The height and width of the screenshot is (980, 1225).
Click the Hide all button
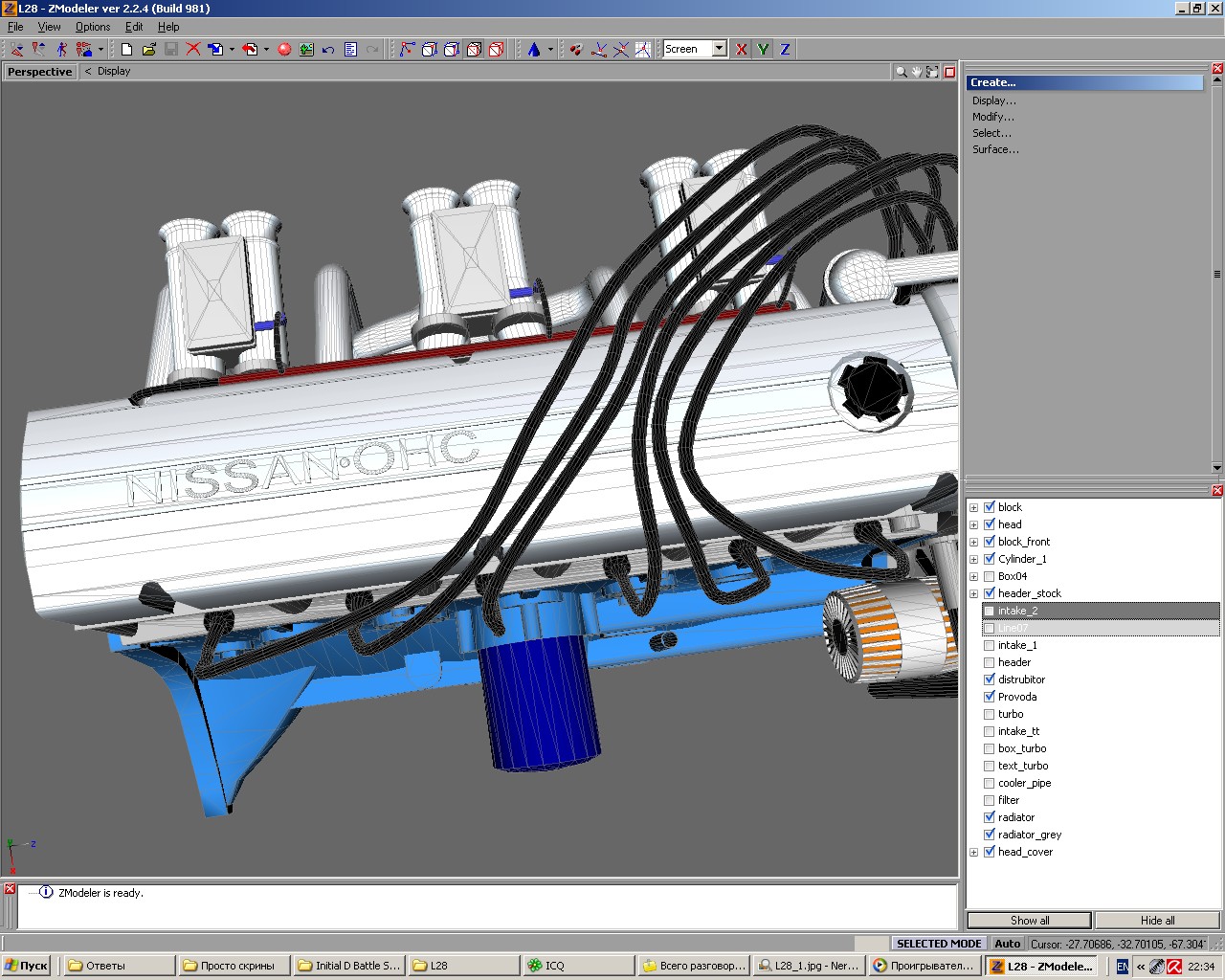coord(1157,920)
